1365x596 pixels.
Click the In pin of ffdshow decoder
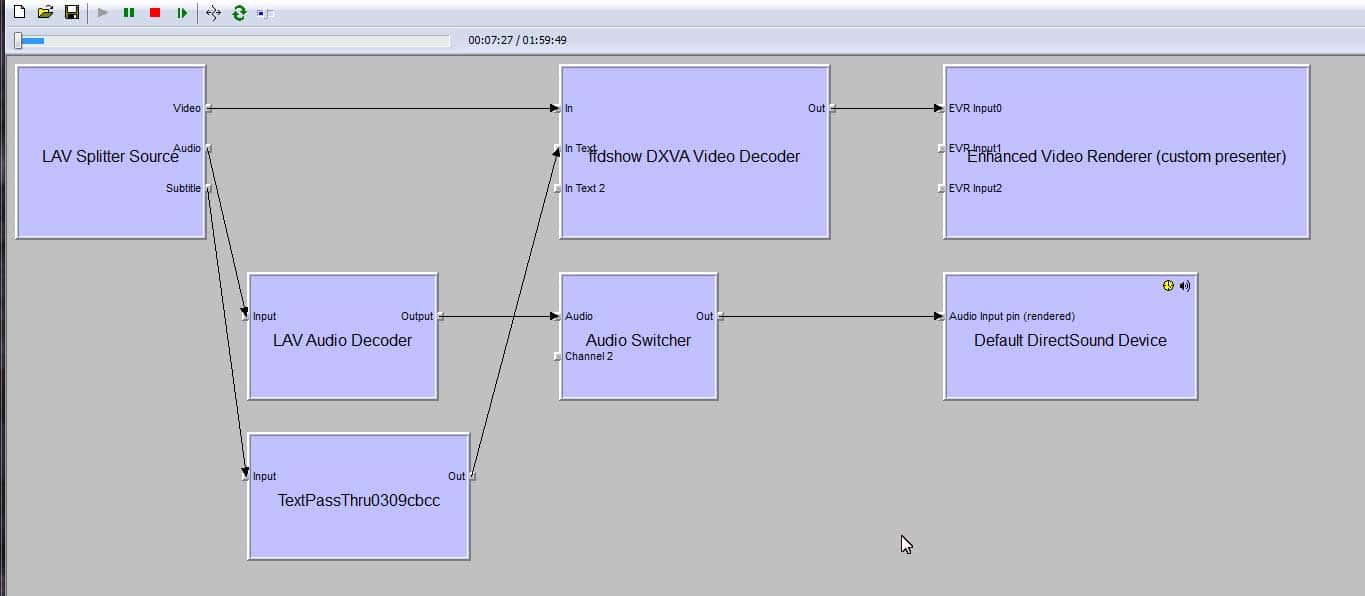click(558, 108)
